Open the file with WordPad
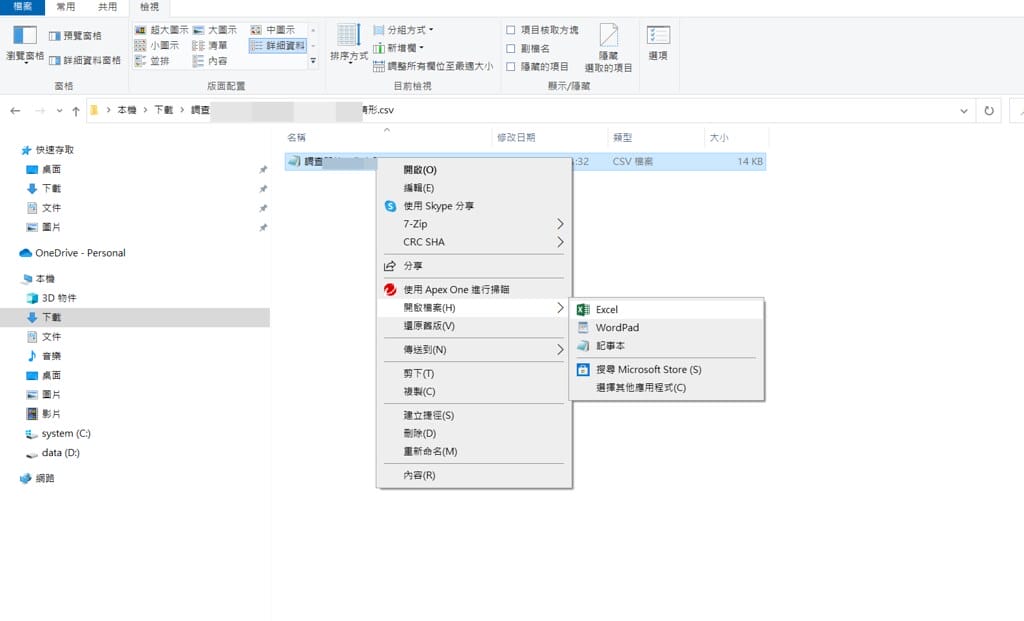The width and height of the screenshot is (1024, 621). click(666, 328)
